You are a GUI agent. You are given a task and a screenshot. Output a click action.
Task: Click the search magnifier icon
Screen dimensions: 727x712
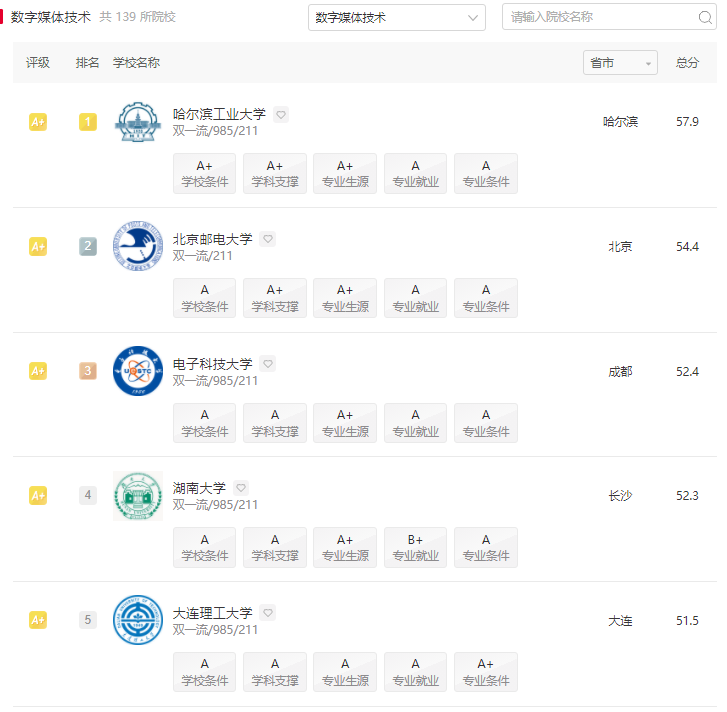(705, 17)
